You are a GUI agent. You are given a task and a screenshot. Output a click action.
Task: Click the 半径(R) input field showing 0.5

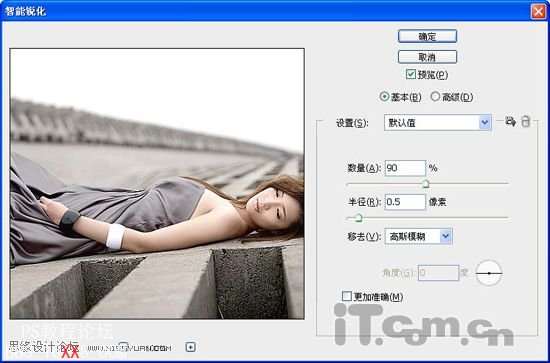405,202
